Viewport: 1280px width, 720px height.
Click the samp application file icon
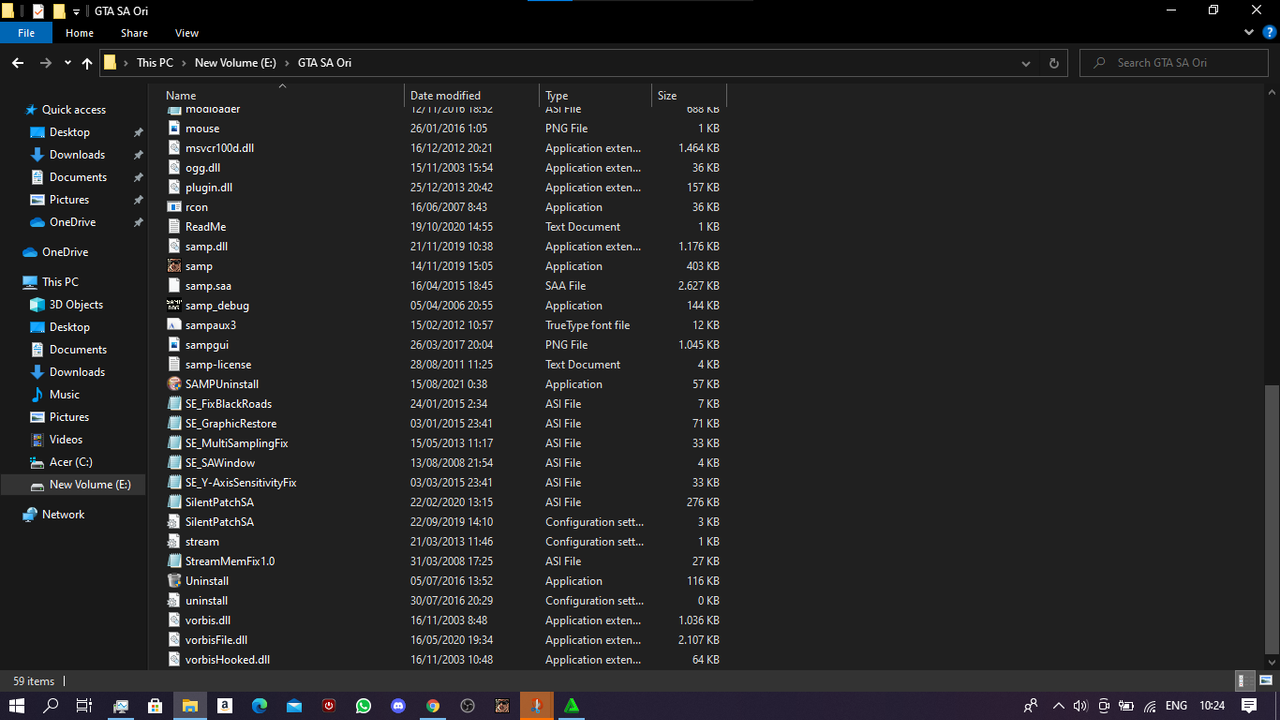pos(175,266)
